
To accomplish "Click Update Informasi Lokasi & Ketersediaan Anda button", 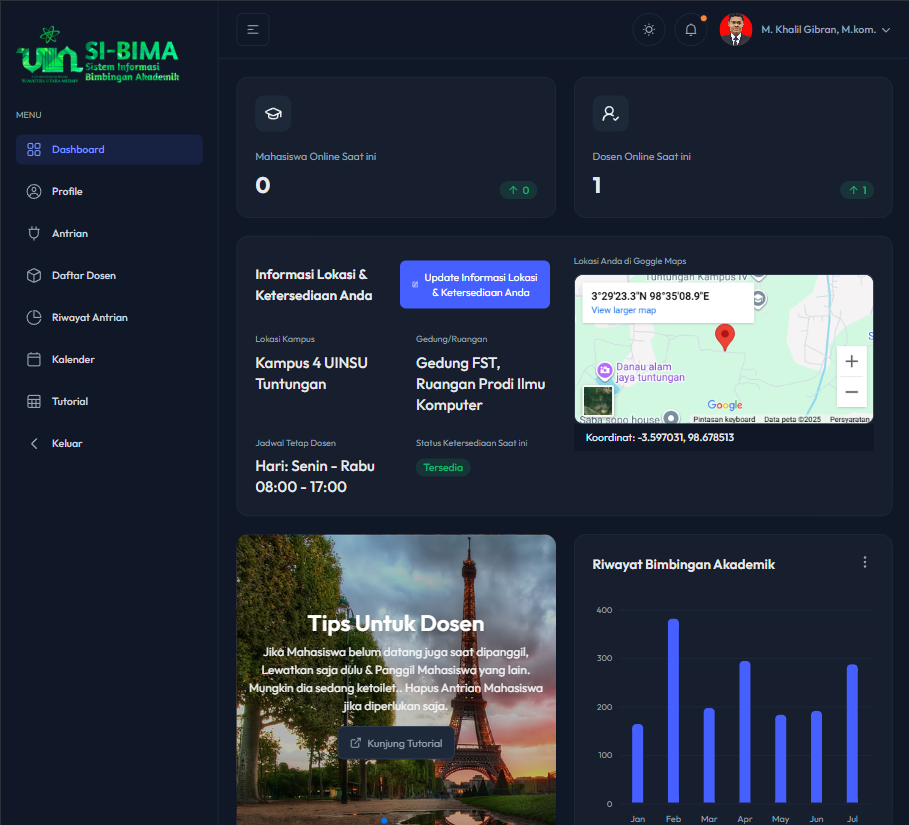I will [475, 285].
